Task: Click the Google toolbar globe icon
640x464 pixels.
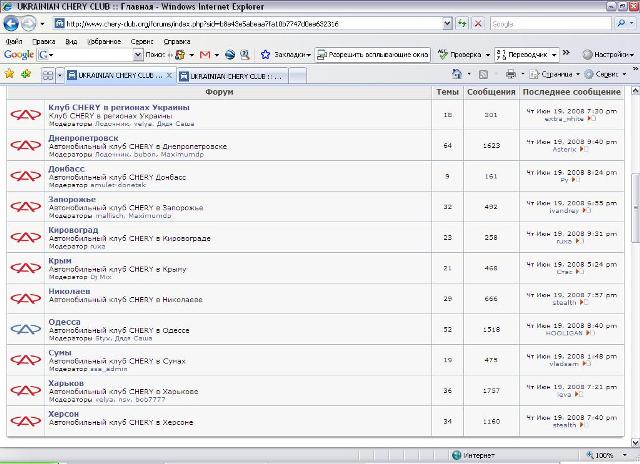Action: tap(230, 54)
